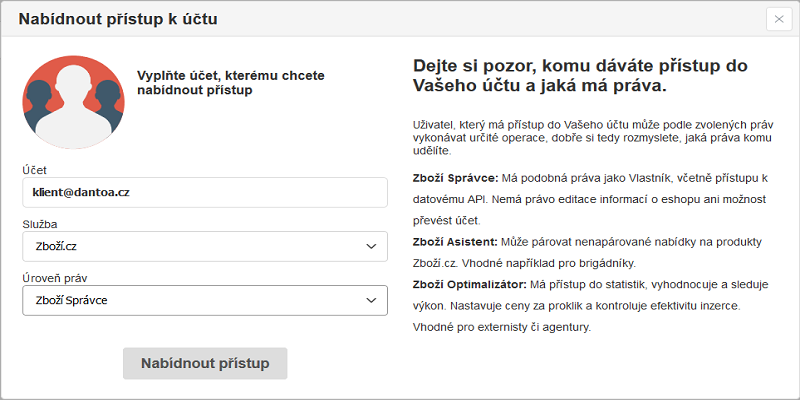Close the Nabídnout přístup k účtu dialog
The width and height of the screenshot is (800, 400).
pos(780,19)
